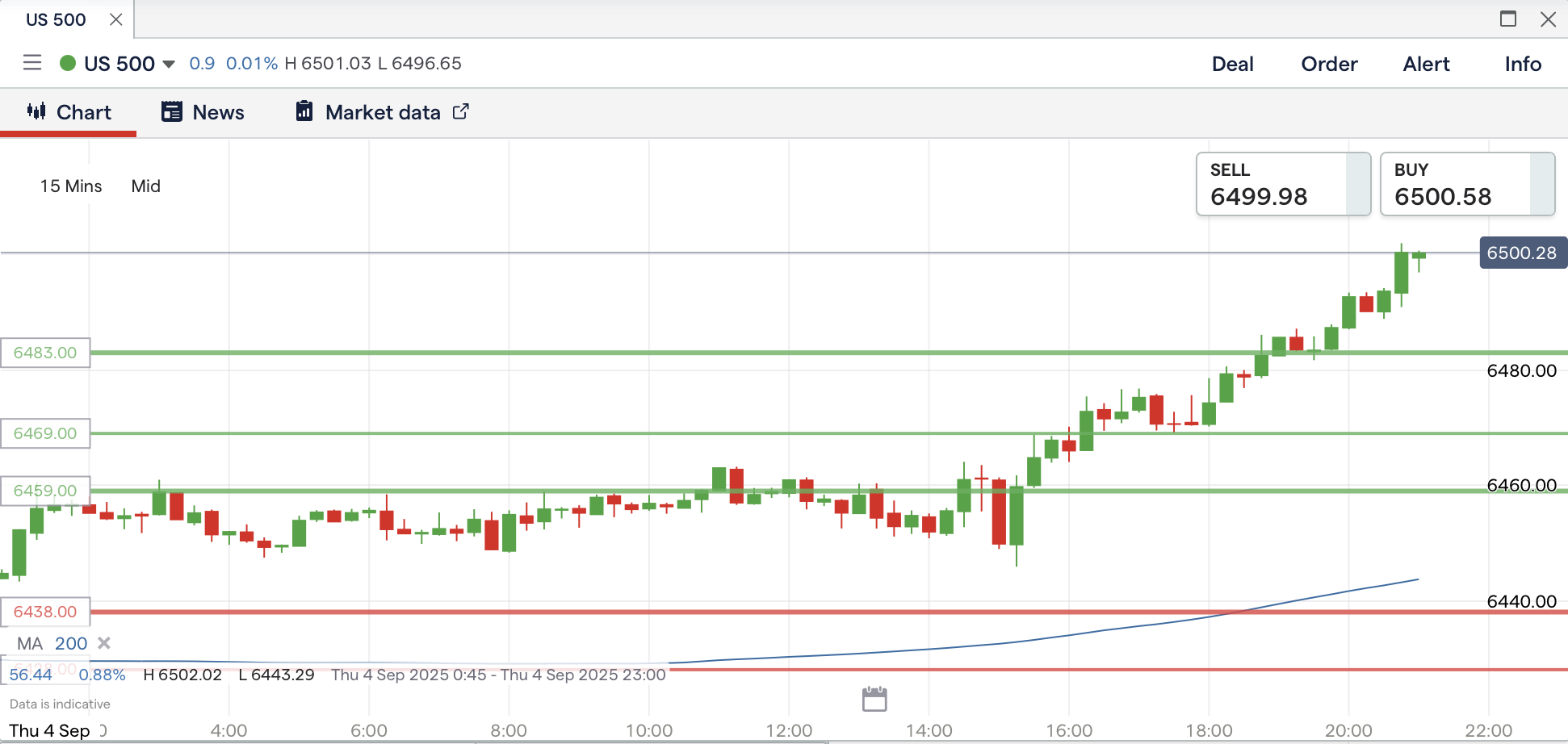This screenshot has width=1568, height=744.
Task: Maximize the chart window
Action: (x=1507, y=19)
